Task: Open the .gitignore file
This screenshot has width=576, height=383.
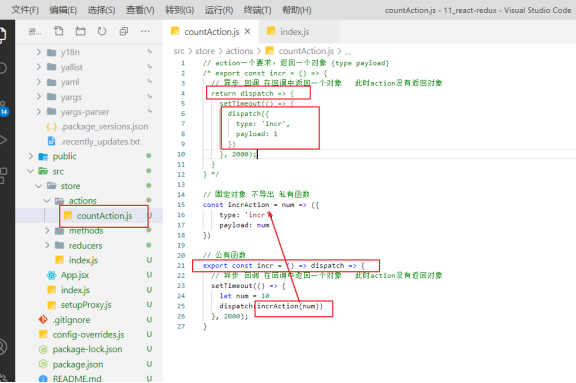Action: [89, 319]
